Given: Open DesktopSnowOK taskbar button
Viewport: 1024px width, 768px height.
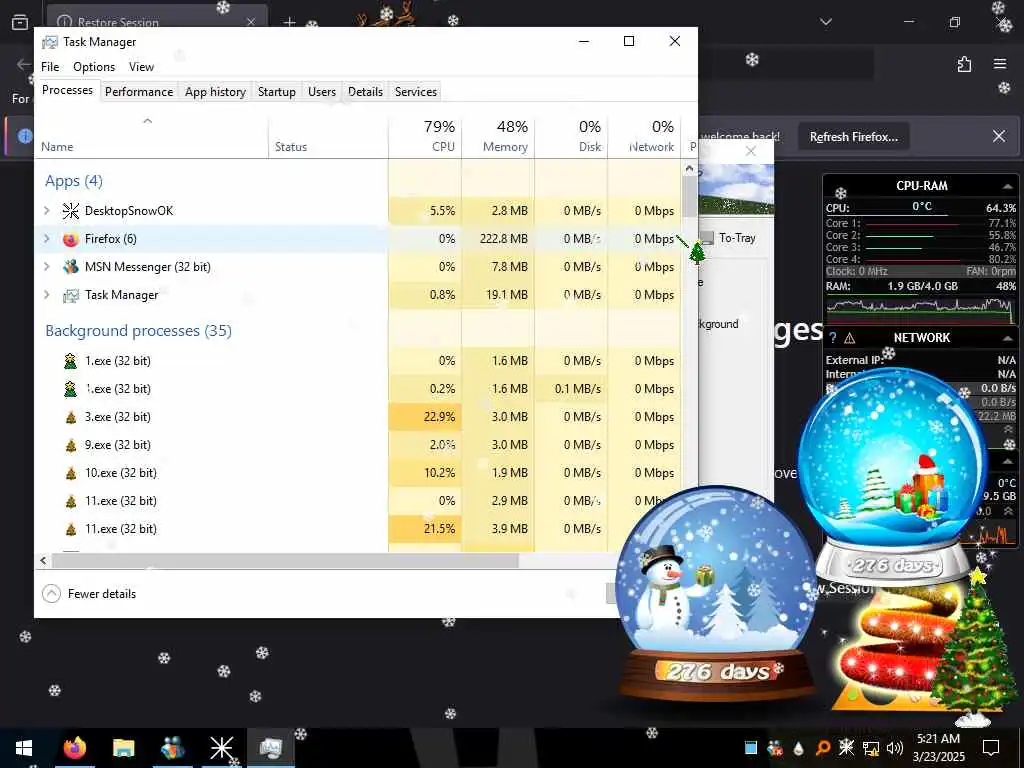Looking at the screenshot, I should pyautogui.click(x=221, y=747).
